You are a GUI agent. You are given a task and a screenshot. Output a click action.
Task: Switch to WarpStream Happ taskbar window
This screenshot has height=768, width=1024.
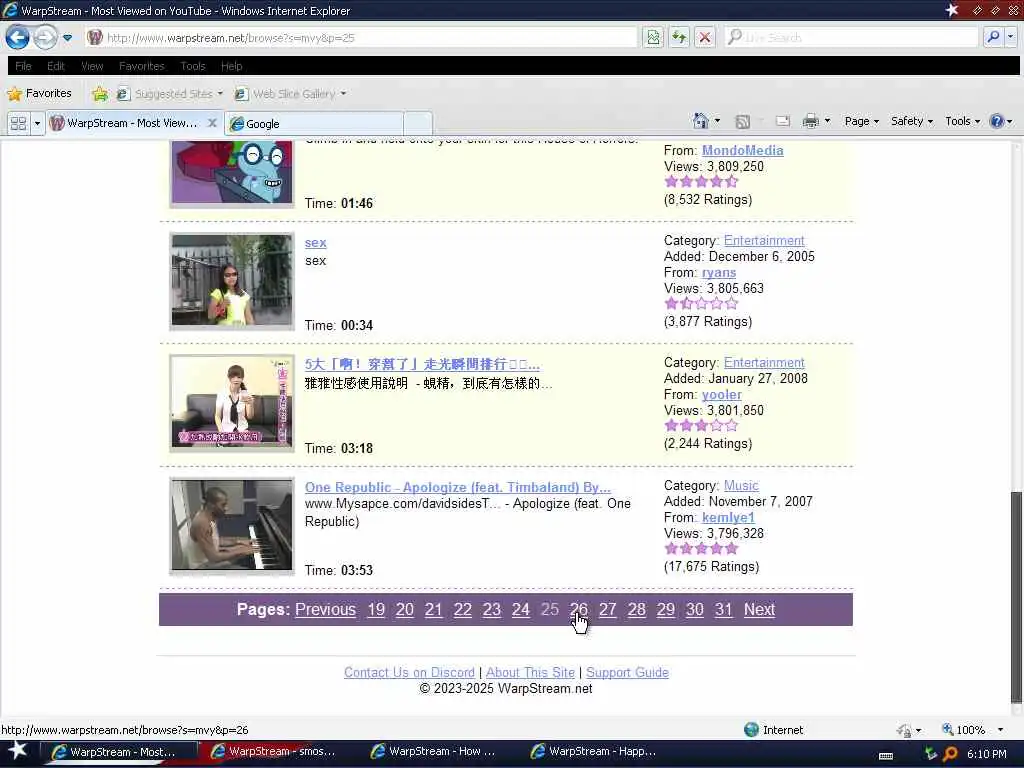coord(594,752)
